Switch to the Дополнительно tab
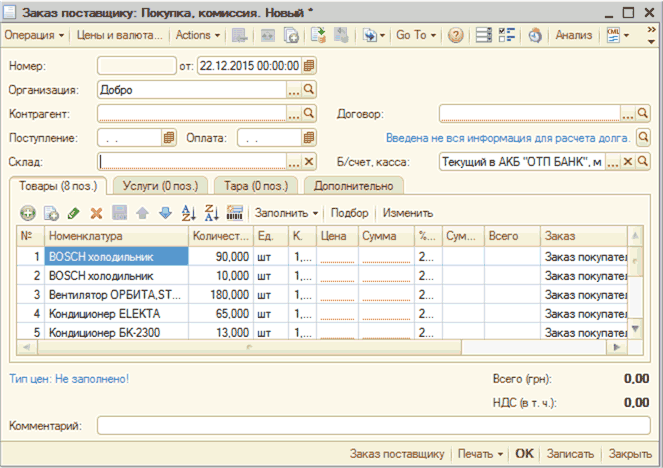The image size is (663, 468). [x=354, y=186]
